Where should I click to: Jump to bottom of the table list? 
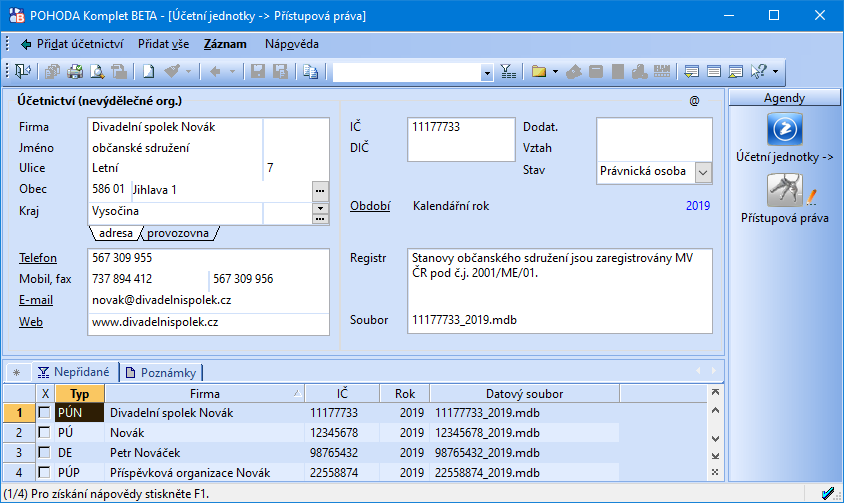coord(715,456)
